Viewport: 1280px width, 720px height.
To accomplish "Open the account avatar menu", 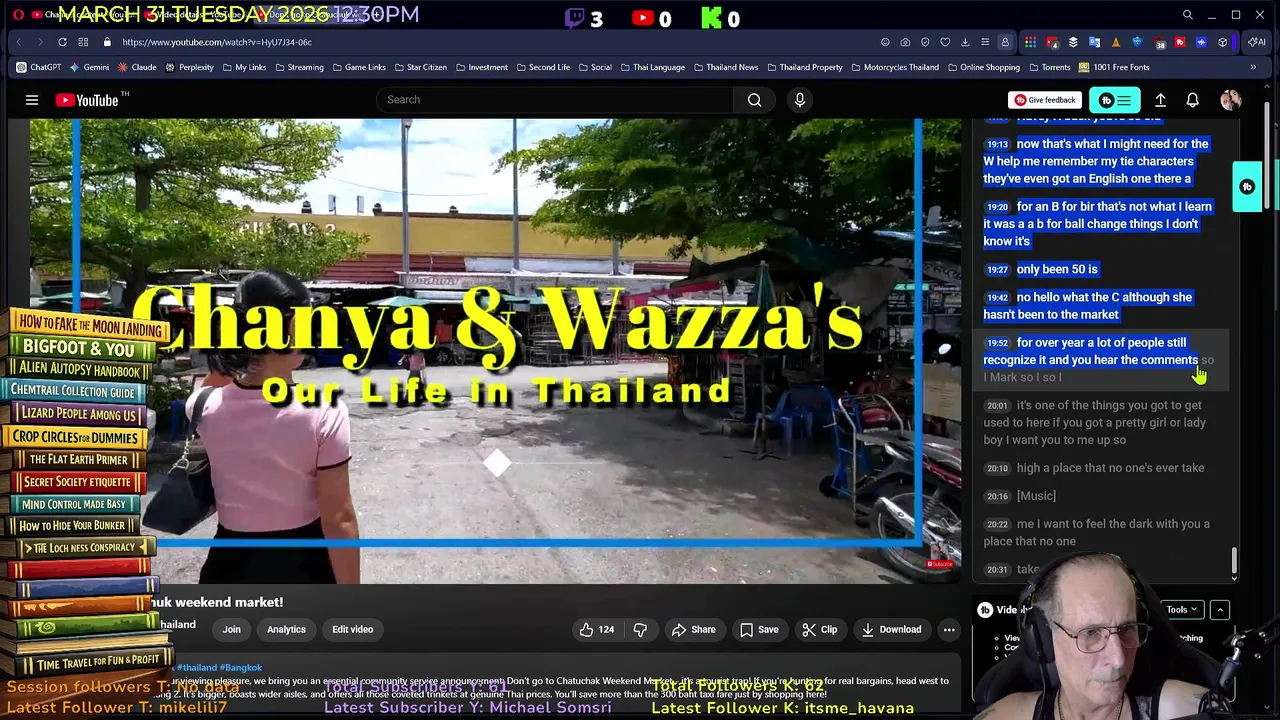I will 1230,100.
